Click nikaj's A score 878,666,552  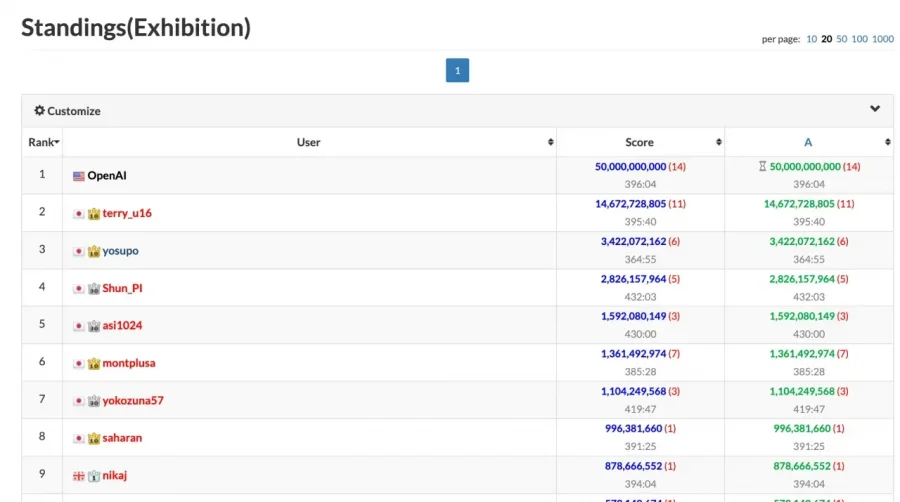[802, 466]
